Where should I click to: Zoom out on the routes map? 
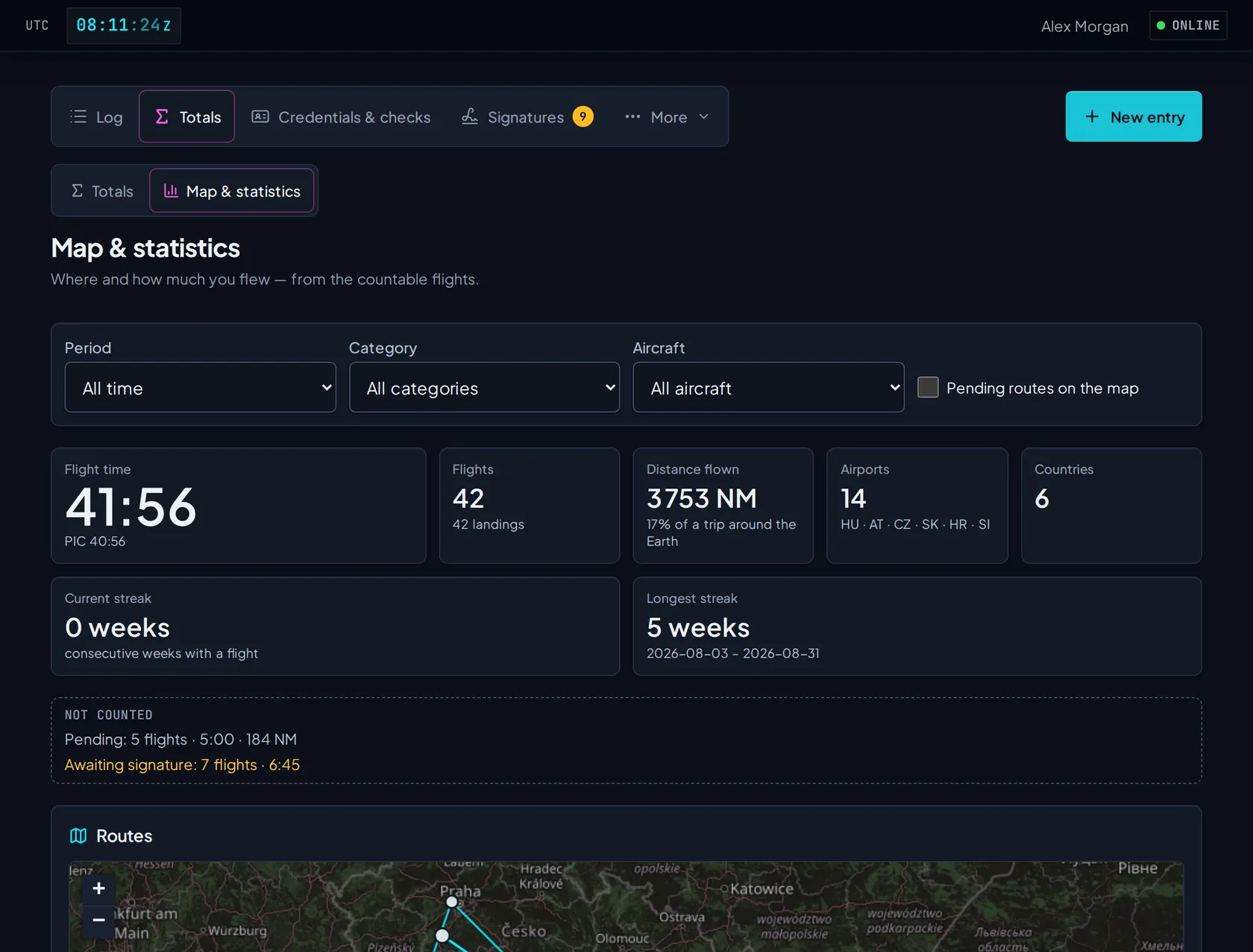[98, 920]
